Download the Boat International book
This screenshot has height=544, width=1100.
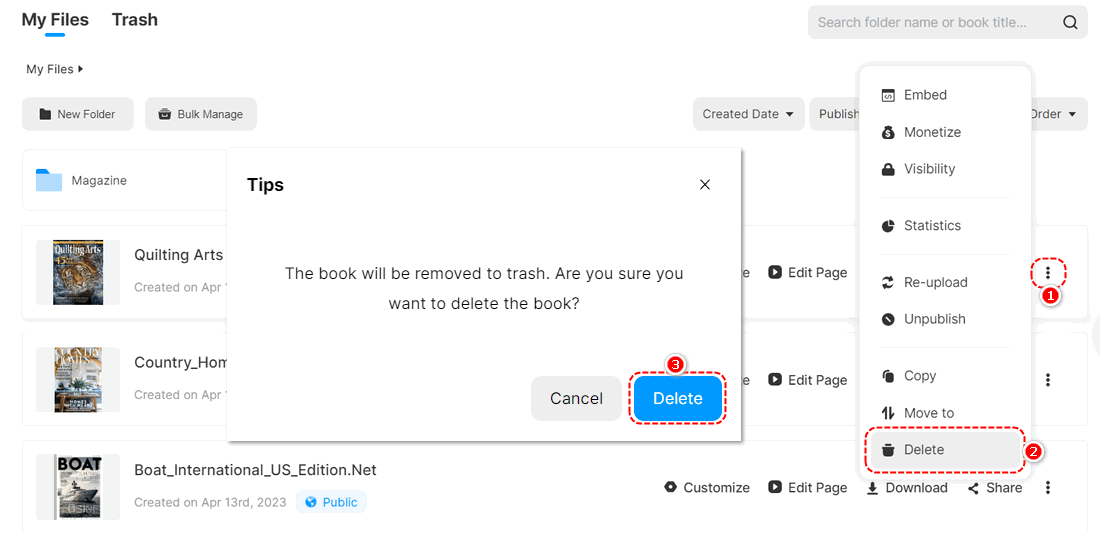[x=906, y=488]
